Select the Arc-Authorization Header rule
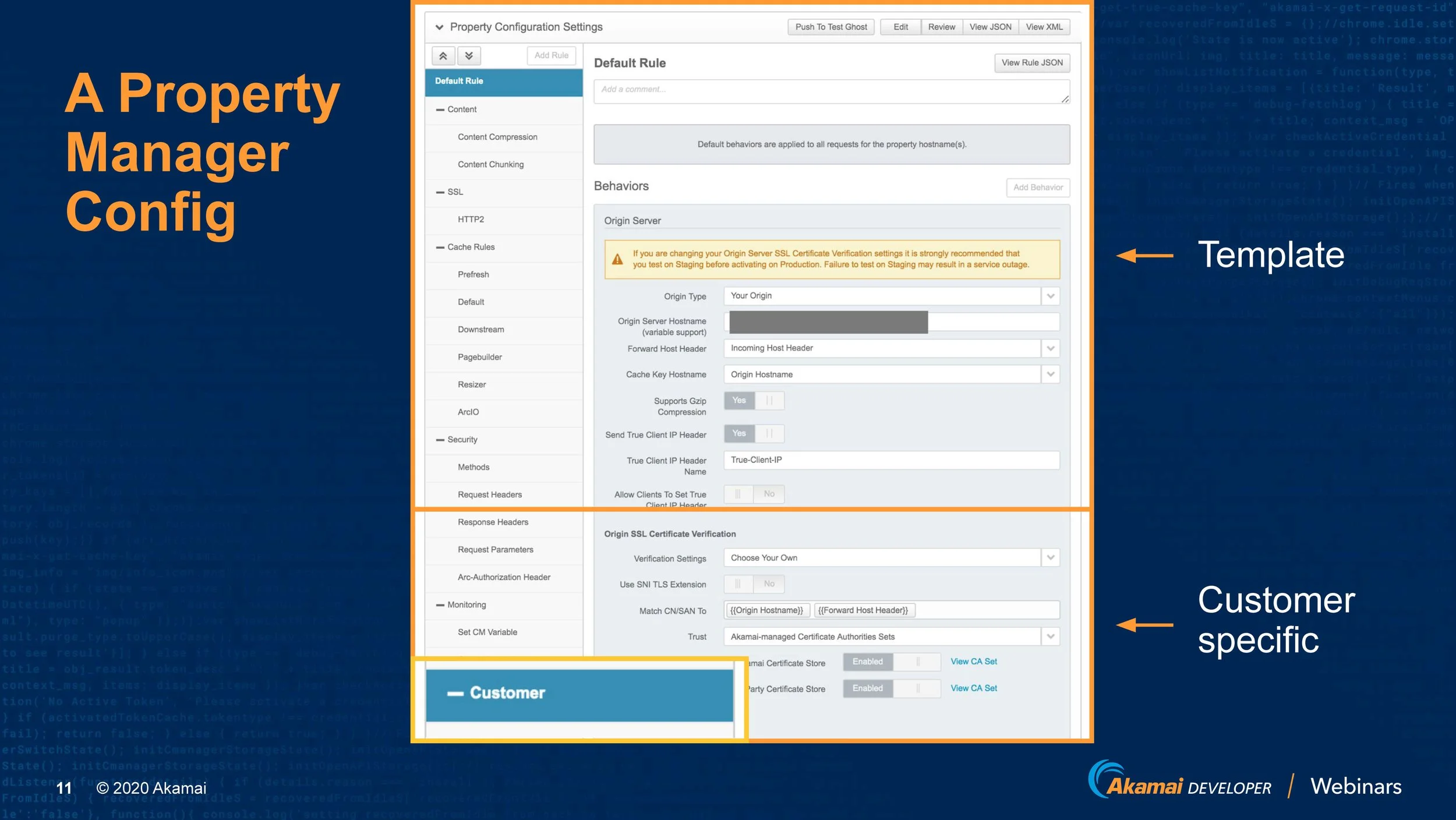Viewport: 1456px width, 820px height. (x=504, y=578)
